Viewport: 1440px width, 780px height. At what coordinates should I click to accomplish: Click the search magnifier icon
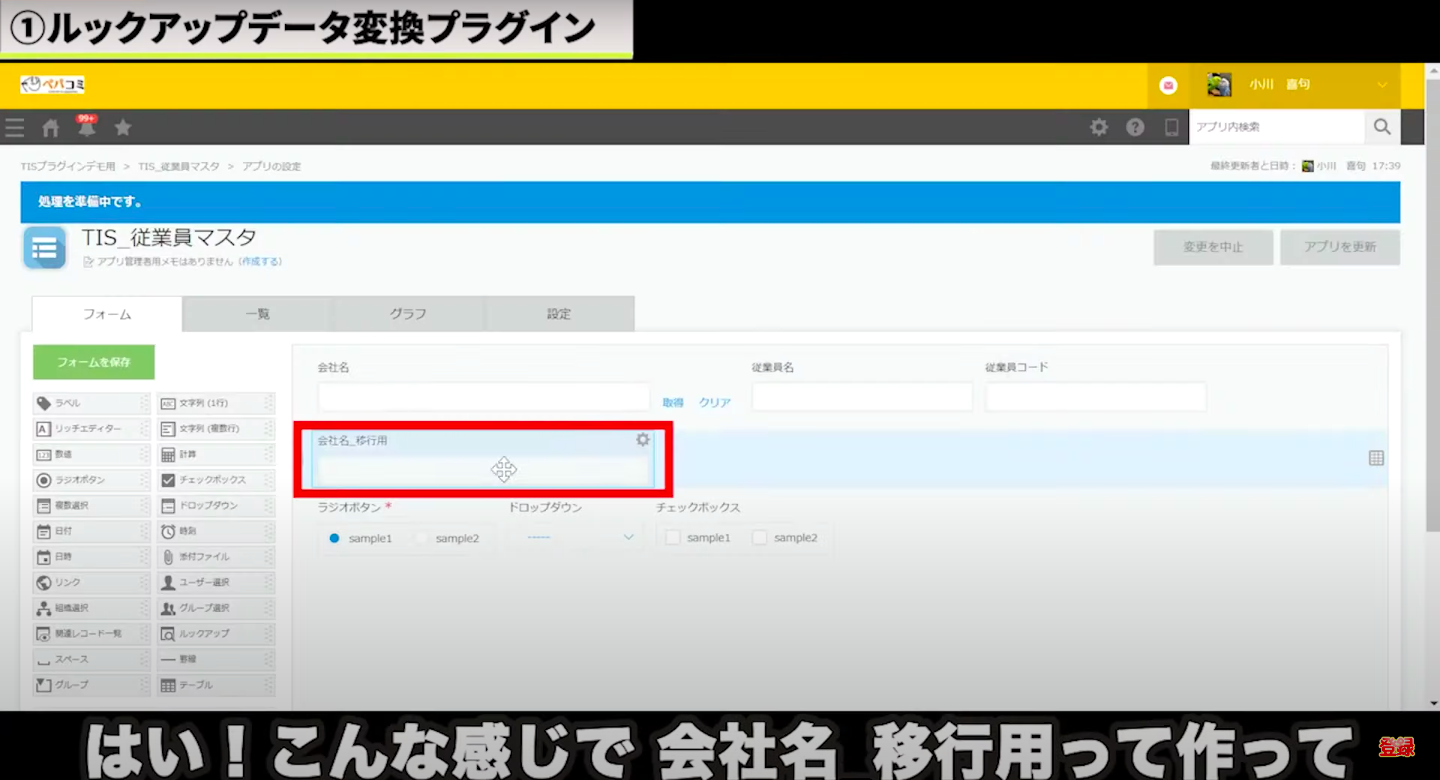(x=1381, y=127)
